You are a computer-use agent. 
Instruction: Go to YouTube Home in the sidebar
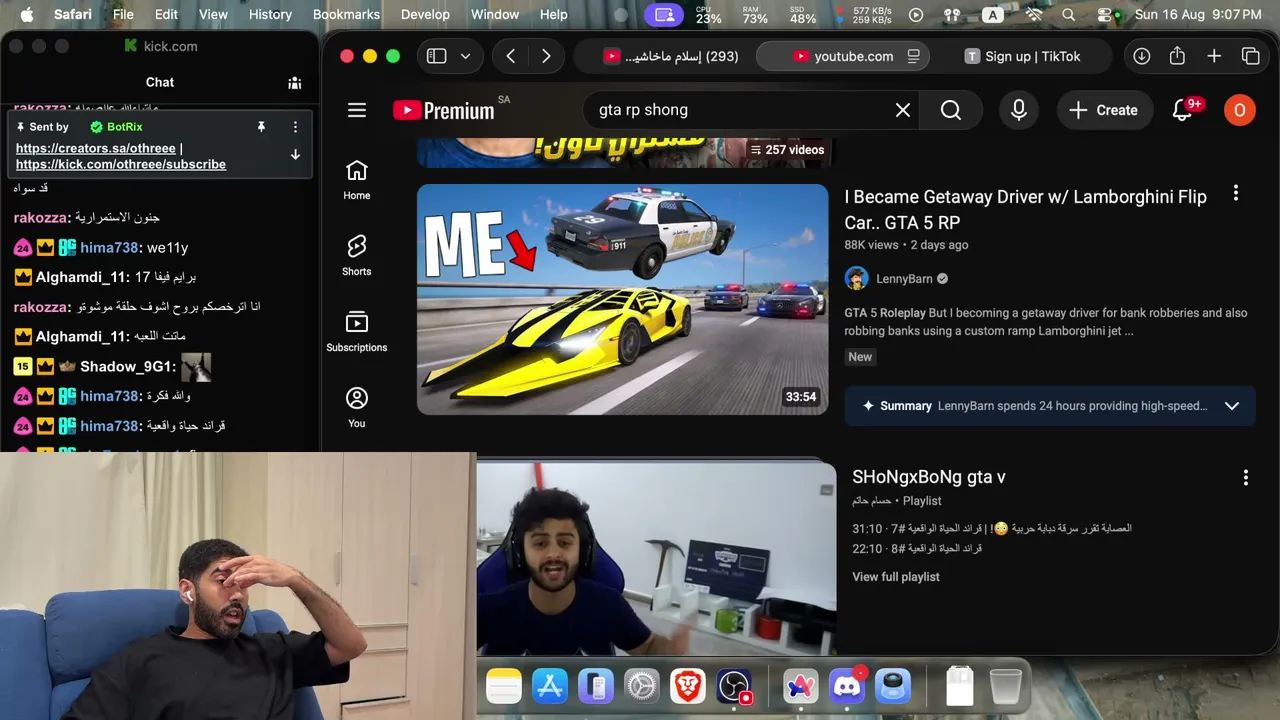pos(357,181)
